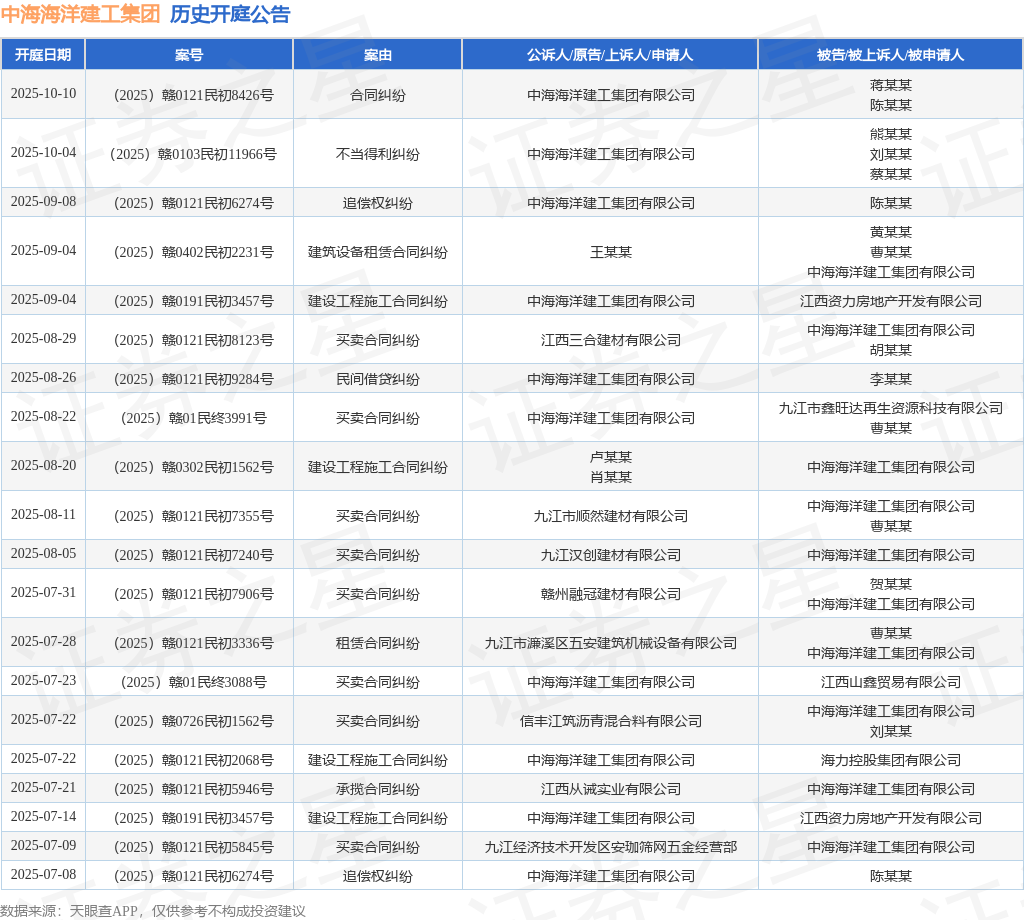Click the date 2025-08-11
Viewport: 1024px width, 920px height.
43,515
